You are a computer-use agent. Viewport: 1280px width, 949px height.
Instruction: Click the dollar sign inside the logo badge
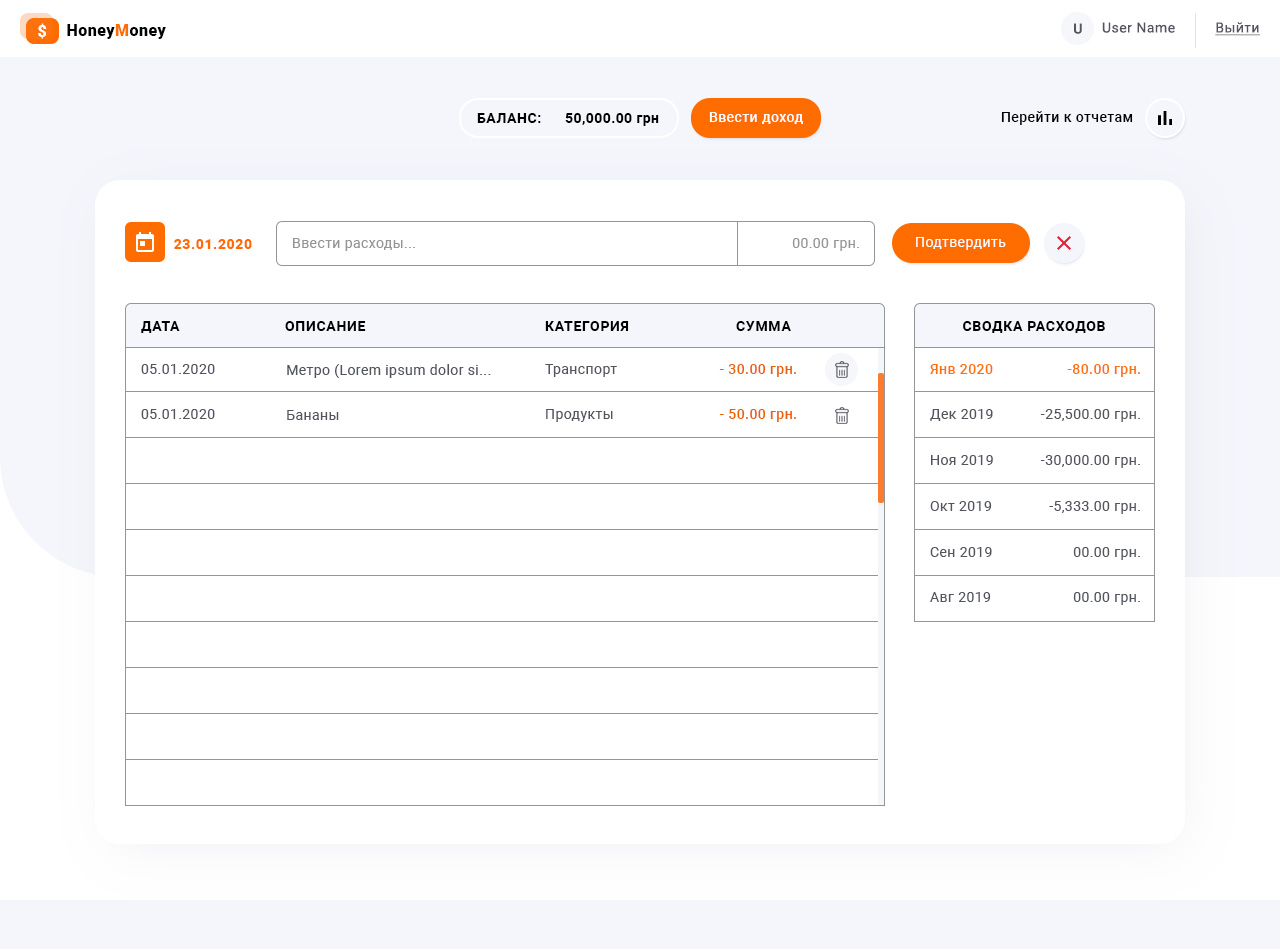[x=41, y=29]
